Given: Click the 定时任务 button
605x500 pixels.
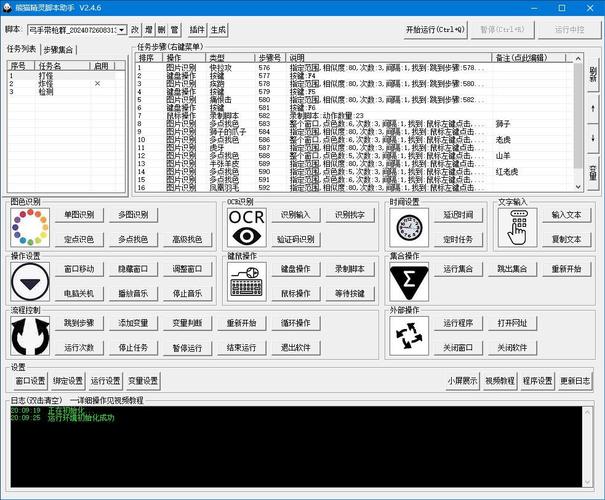Looking at the screenshot, I should pos(458,239).
